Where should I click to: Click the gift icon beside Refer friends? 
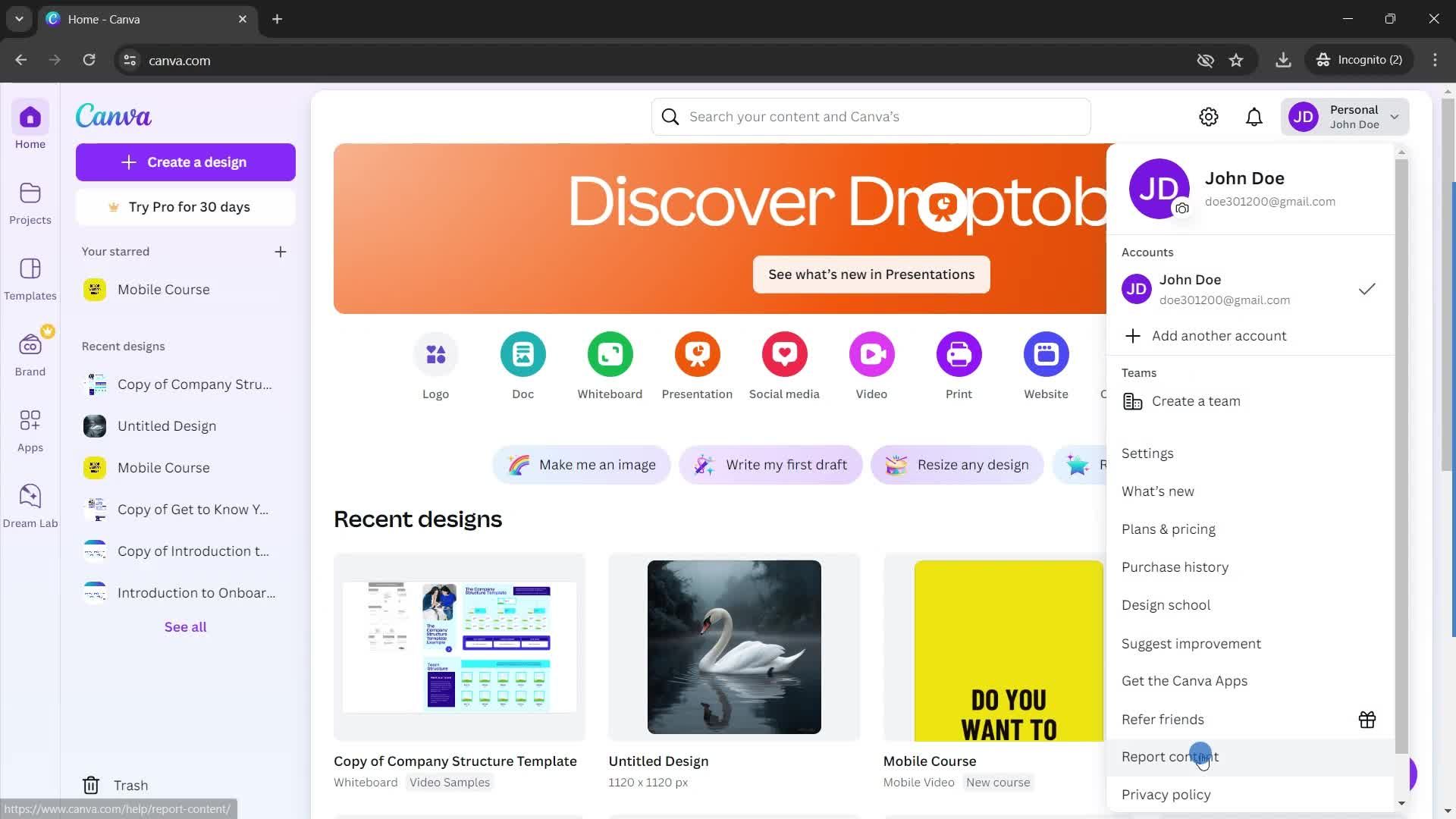click(1367, 720)
